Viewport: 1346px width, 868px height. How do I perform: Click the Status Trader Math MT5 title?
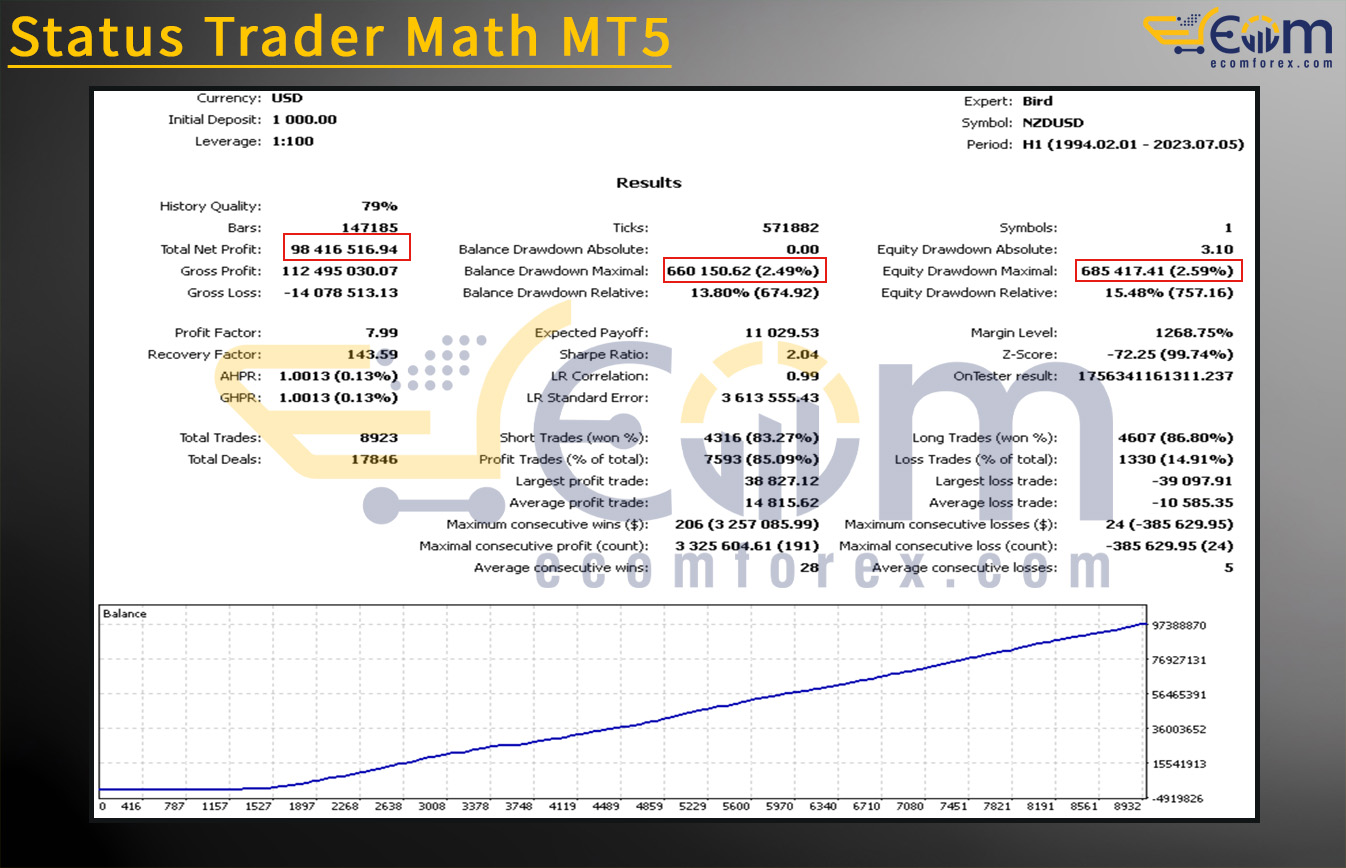pos(340,37)
